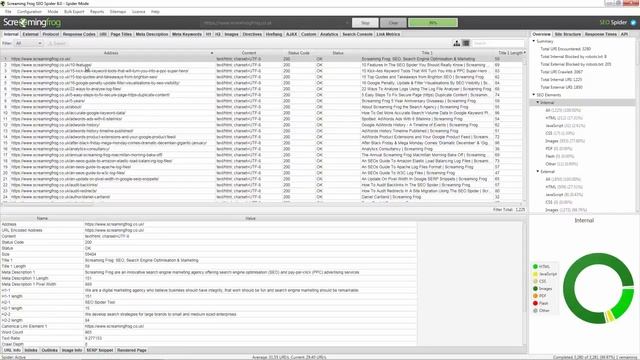Open the Bulk Export menu
Screen dimensions: 640x360
click(74, 11)
